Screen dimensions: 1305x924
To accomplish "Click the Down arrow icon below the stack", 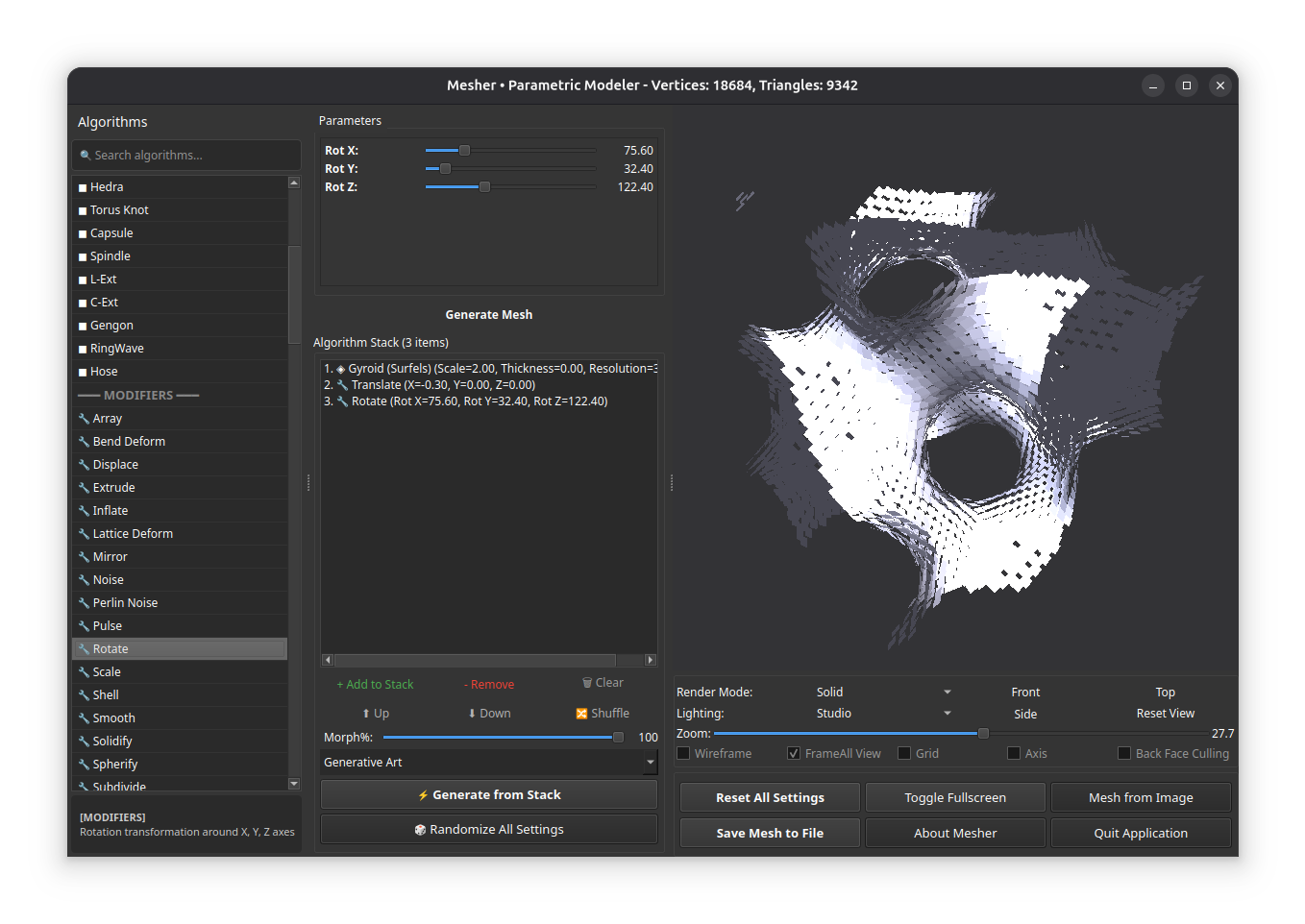I will tap(472, 713).
